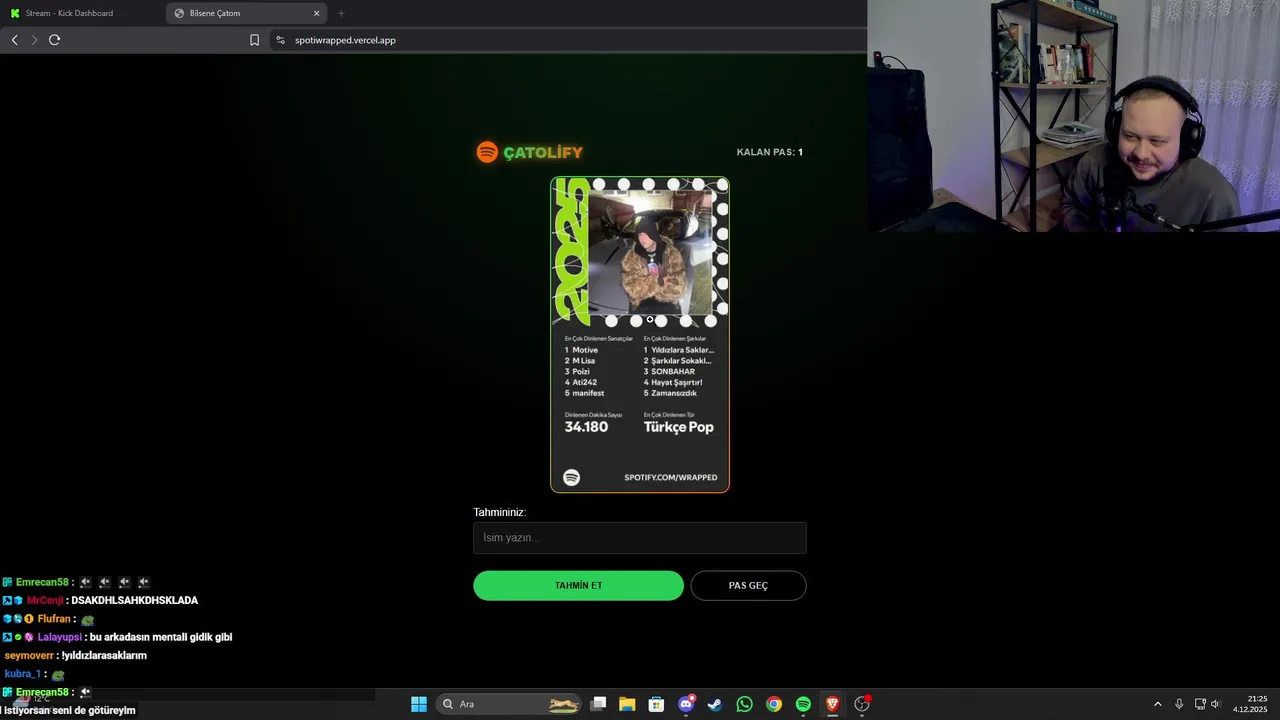Click chat username seymoverr
The height and width of the screenshot is (720, 1280).
(29, 656)
